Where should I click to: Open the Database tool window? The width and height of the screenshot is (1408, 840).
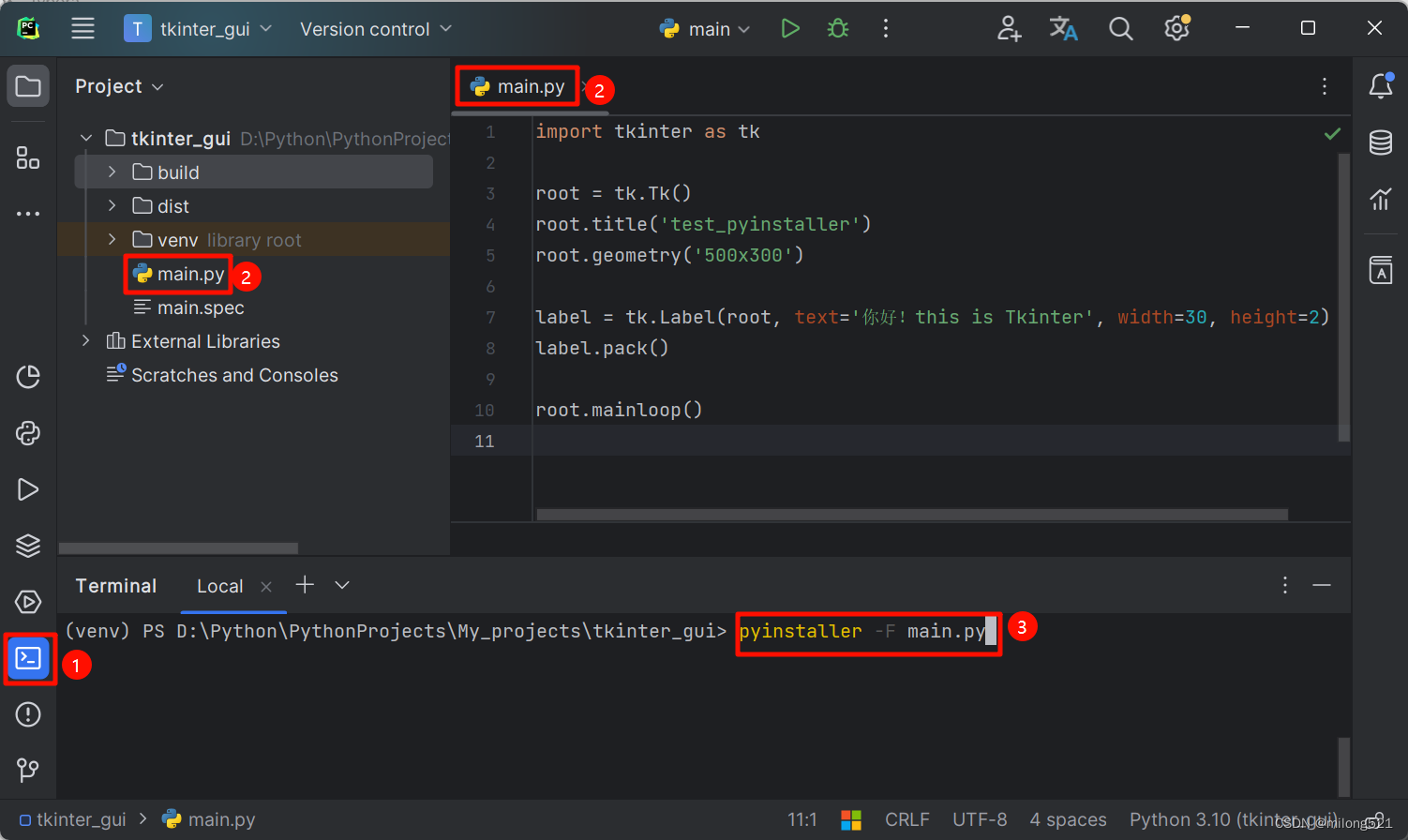[1380, 142]
